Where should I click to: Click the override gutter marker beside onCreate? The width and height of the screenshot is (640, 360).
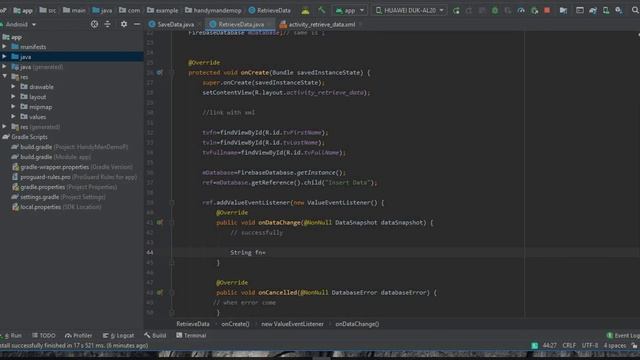click(160, 72)
